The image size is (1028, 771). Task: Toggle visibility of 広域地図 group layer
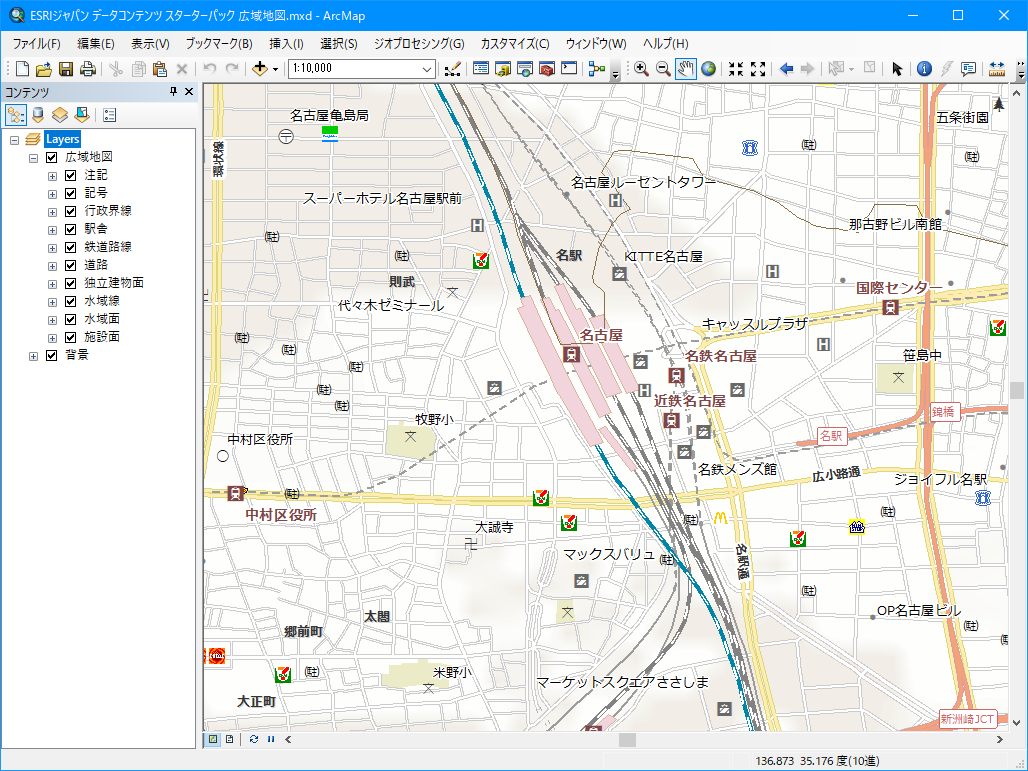(52, 157)
